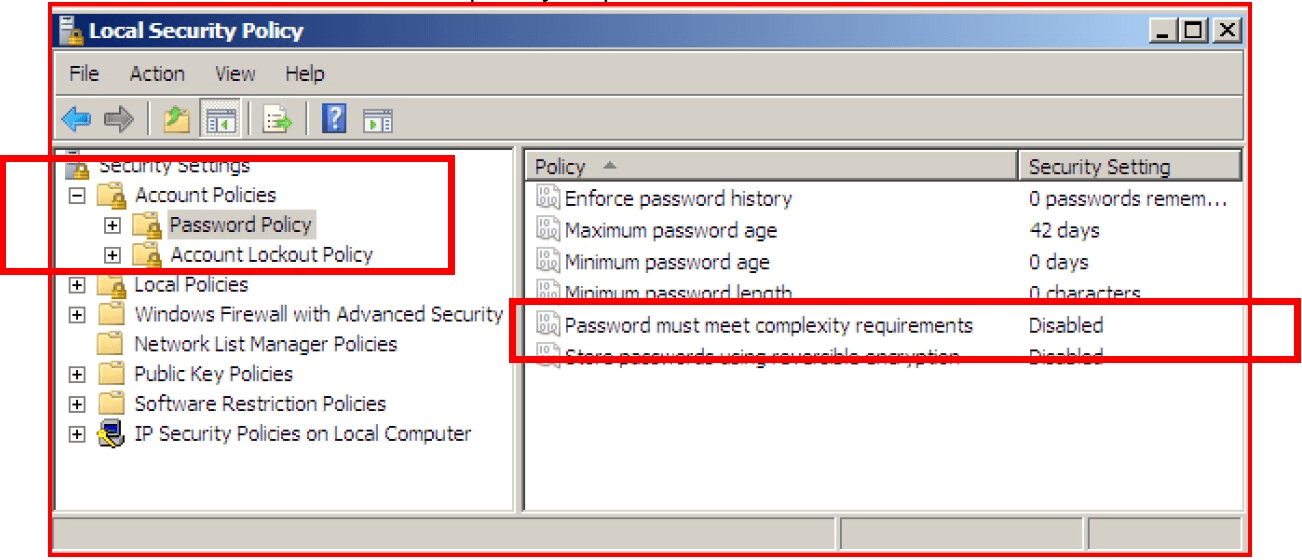Select the Maximum password age policy
Viewport: 1302px width, 560px height.
pyautogui.click(x=670, y=231)
